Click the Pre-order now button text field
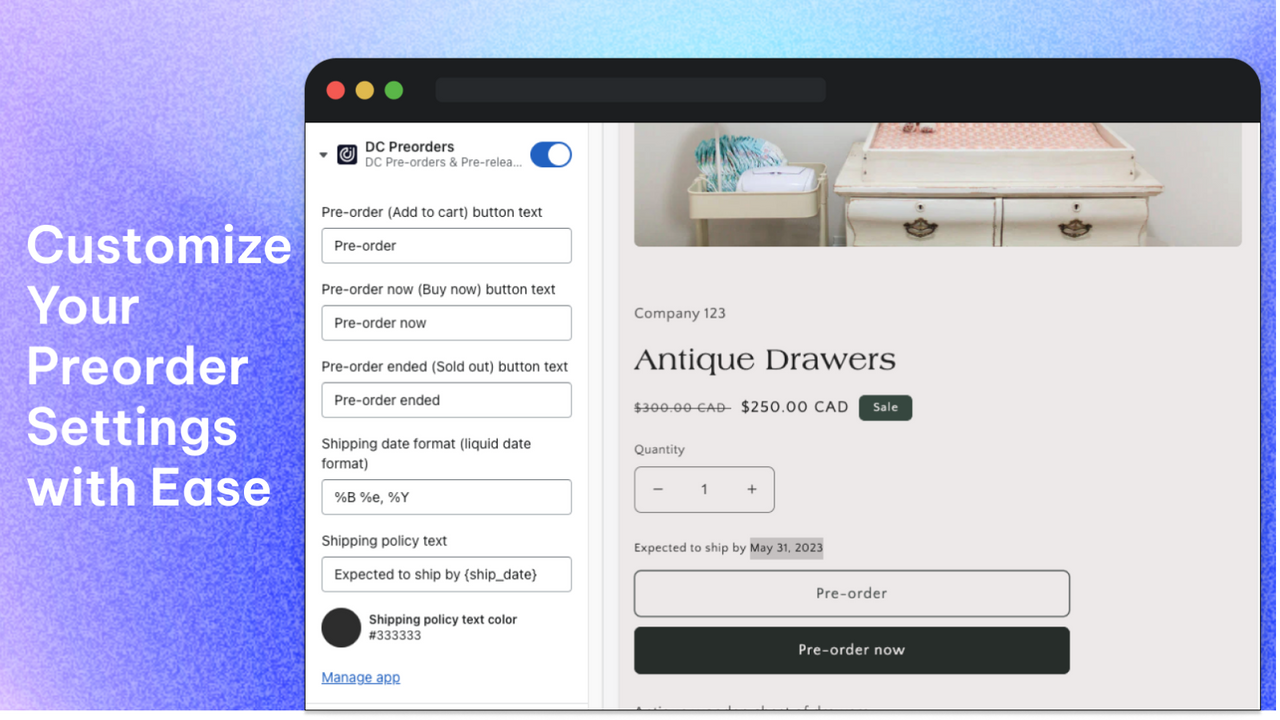 [446, 323]
